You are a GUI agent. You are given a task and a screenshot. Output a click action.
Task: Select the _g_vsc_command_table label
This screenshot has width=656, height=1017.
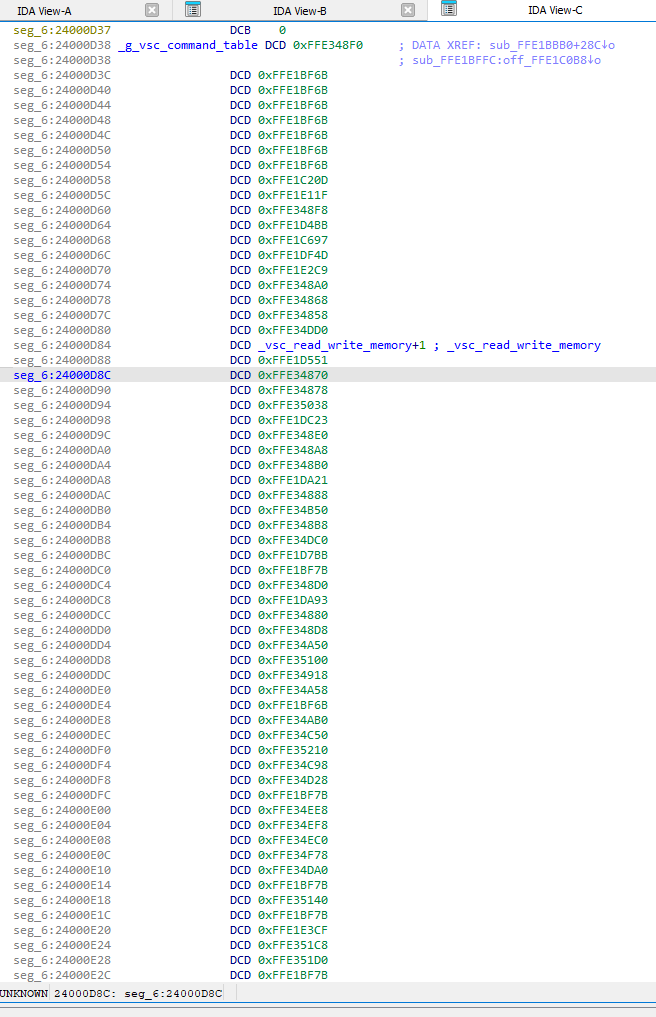click(x=188, y=45)
